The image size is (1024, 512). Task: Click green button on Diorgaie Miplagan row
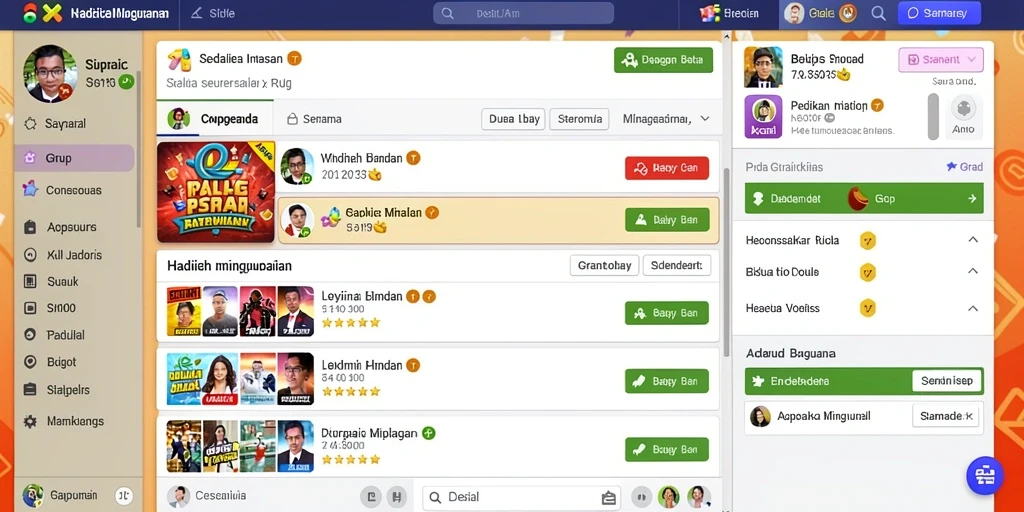click(667, 449)
